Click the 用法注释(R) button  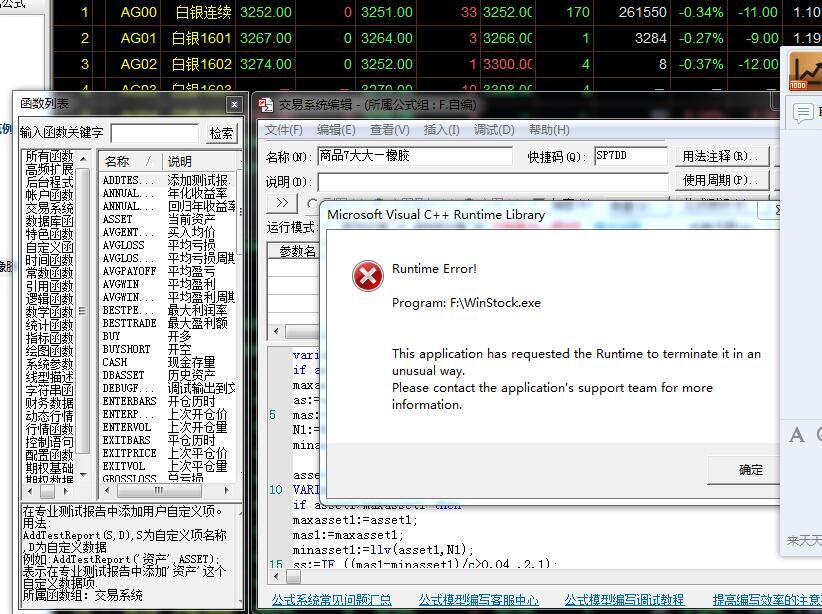tap(720, 156)
